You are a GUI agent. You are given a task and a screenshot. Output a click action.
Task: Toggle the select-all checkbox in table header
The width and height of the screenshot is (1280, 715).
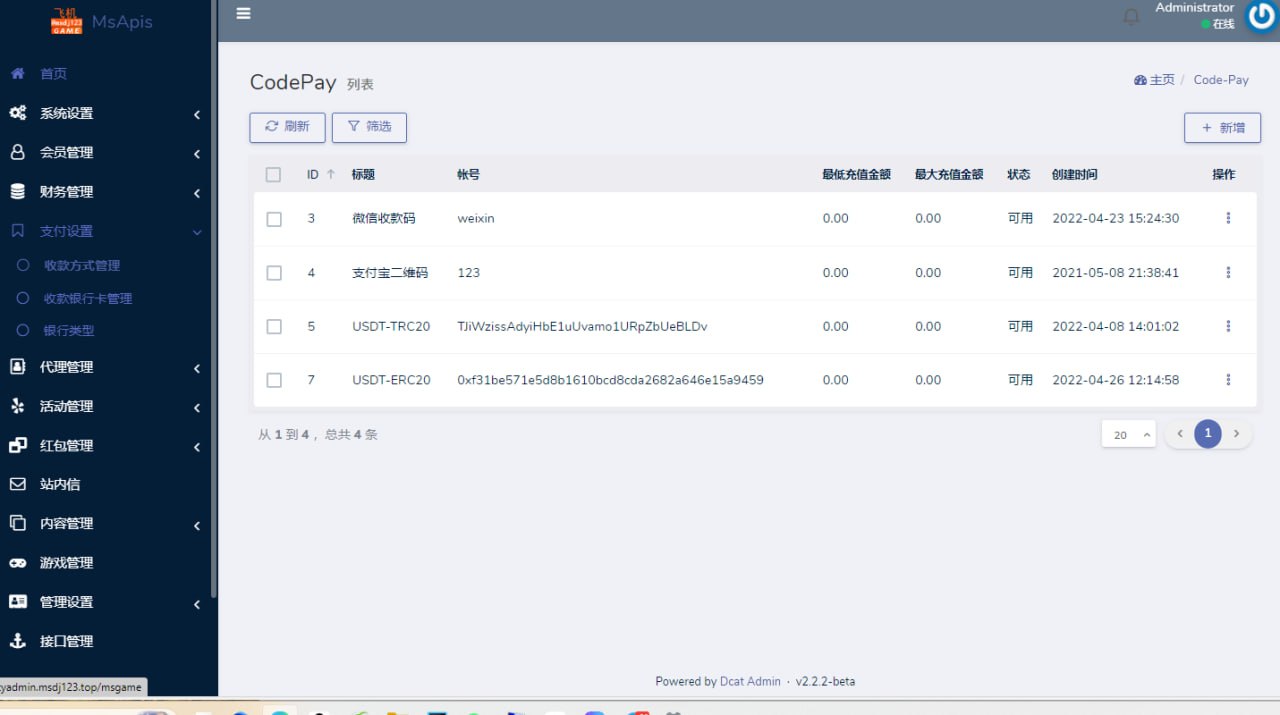(273, 175)
